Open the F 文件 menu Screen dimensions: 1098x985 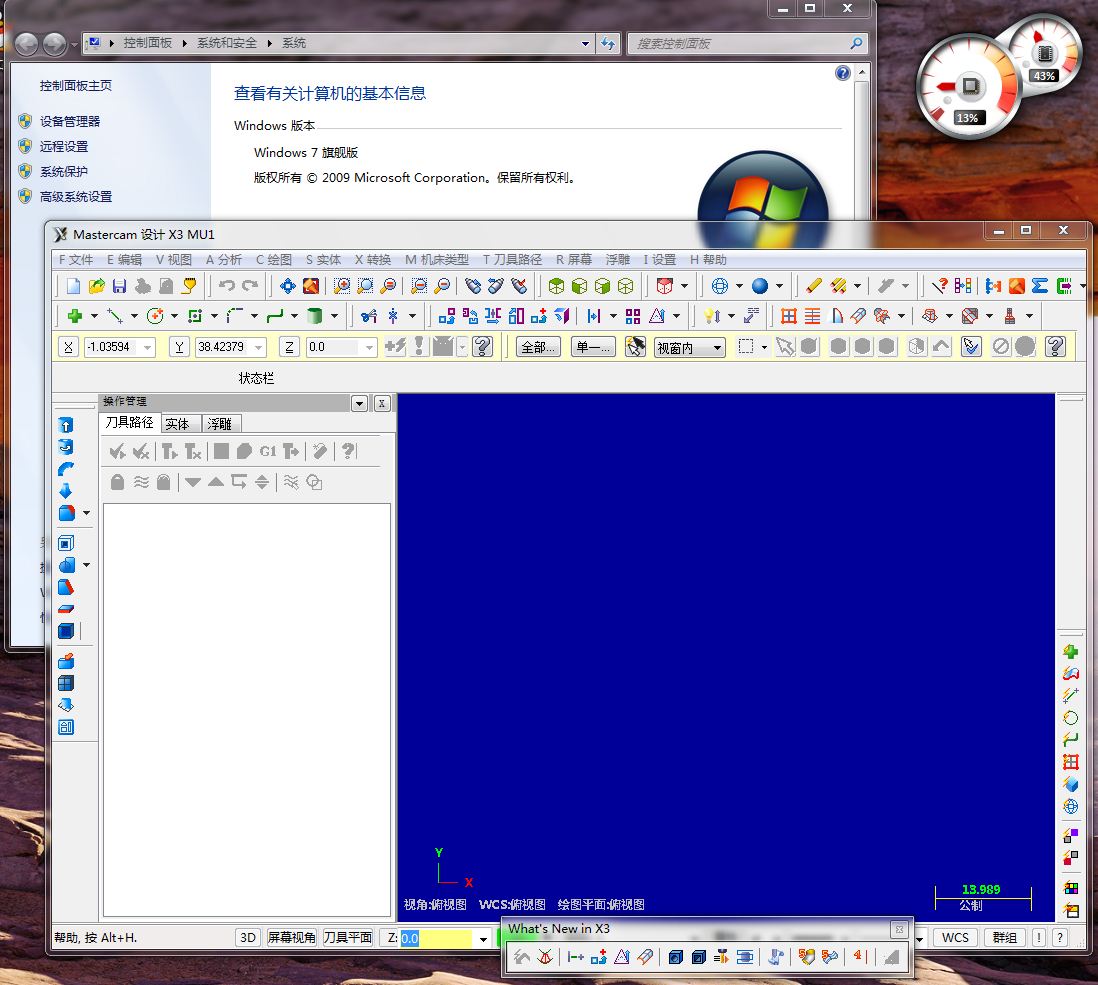coord(76,260)
